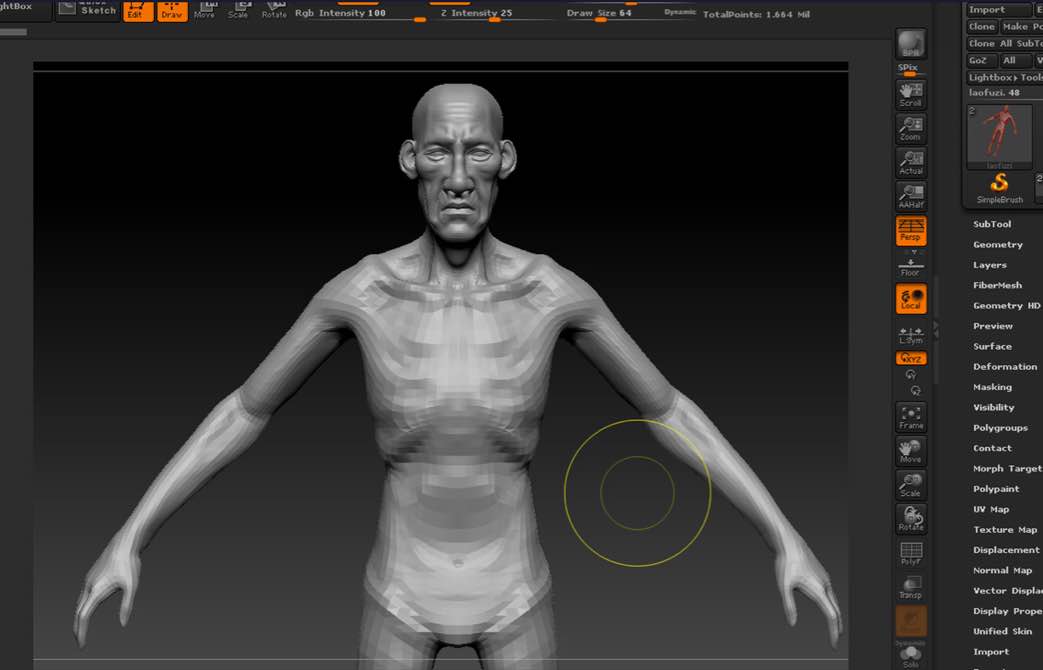Select the SimpleBrush tool icon

point(999,187)
